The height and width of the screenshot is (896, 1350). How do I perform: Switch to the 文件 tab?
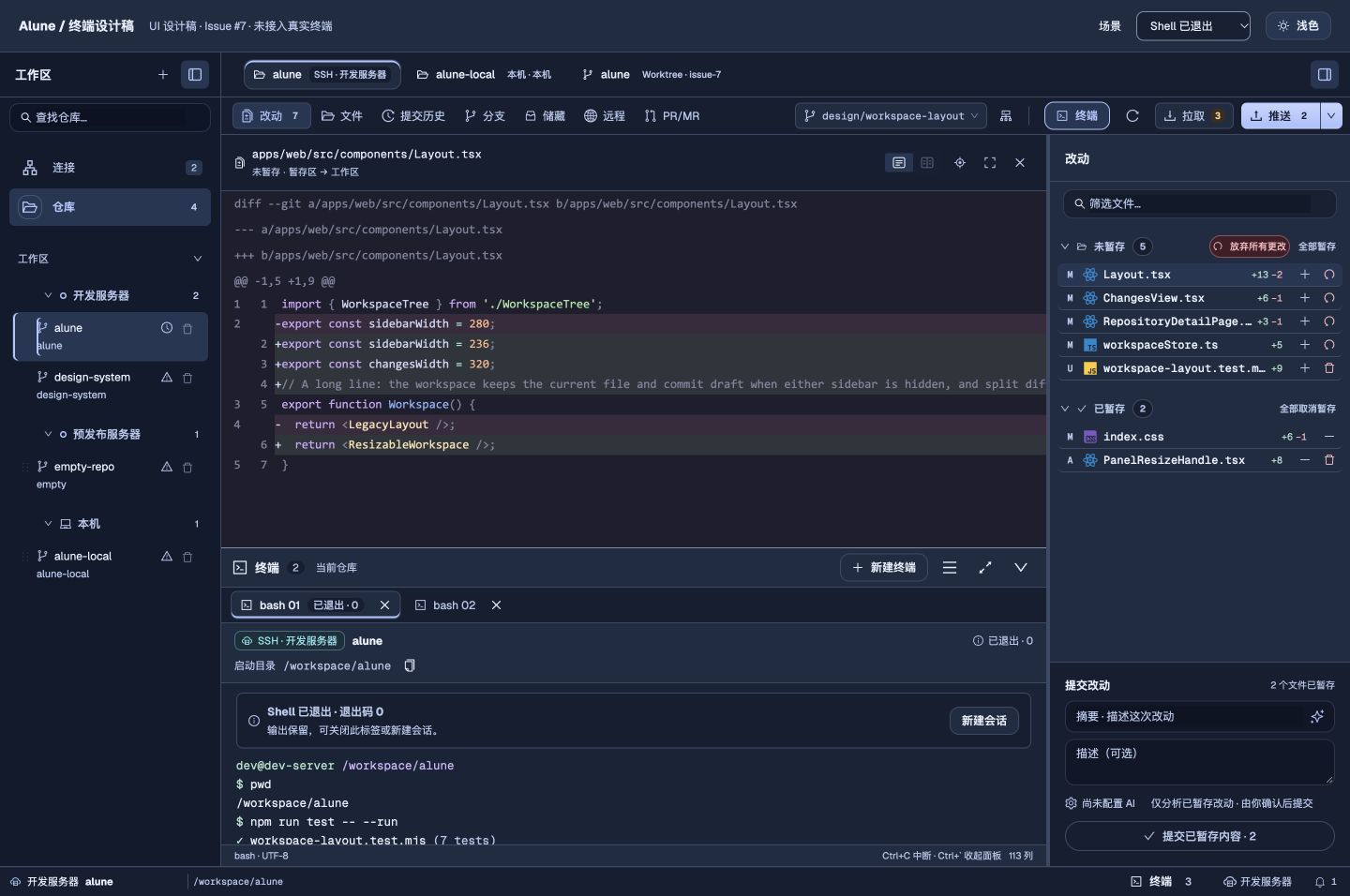tap(342, 115)
